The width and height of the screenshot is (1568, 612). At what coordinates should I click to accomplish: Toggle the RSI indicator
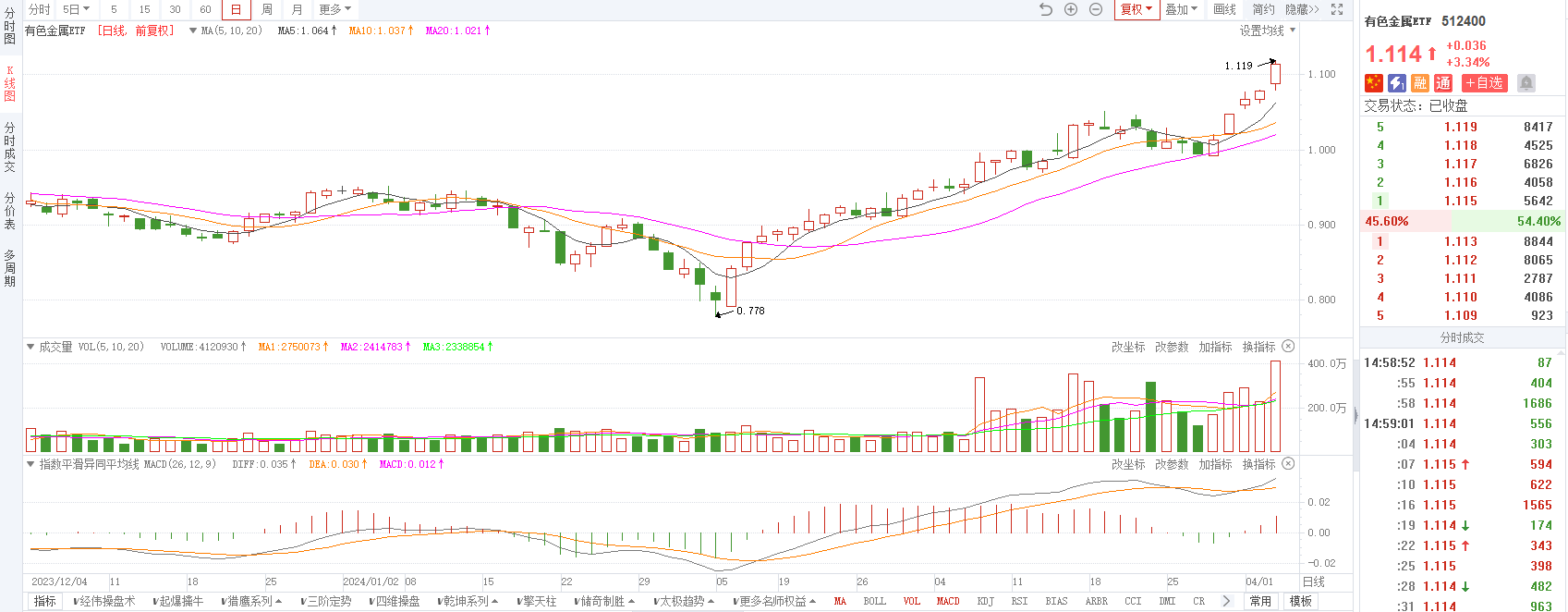pyautogui.click(x=1019, y=601)
